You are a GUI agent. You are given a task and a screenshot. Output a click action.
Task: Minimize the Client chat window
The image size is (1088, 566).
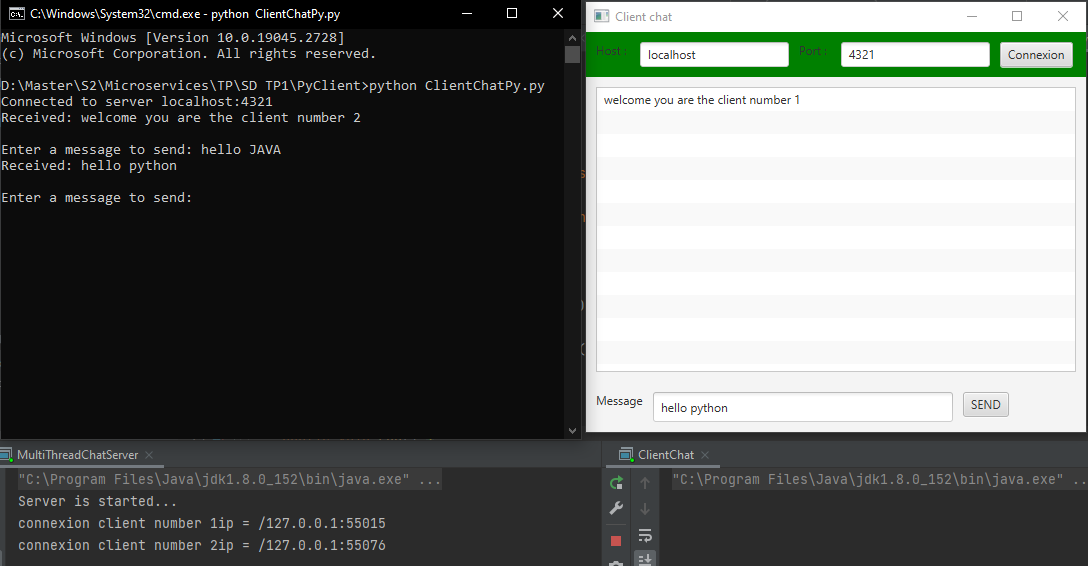972,16
